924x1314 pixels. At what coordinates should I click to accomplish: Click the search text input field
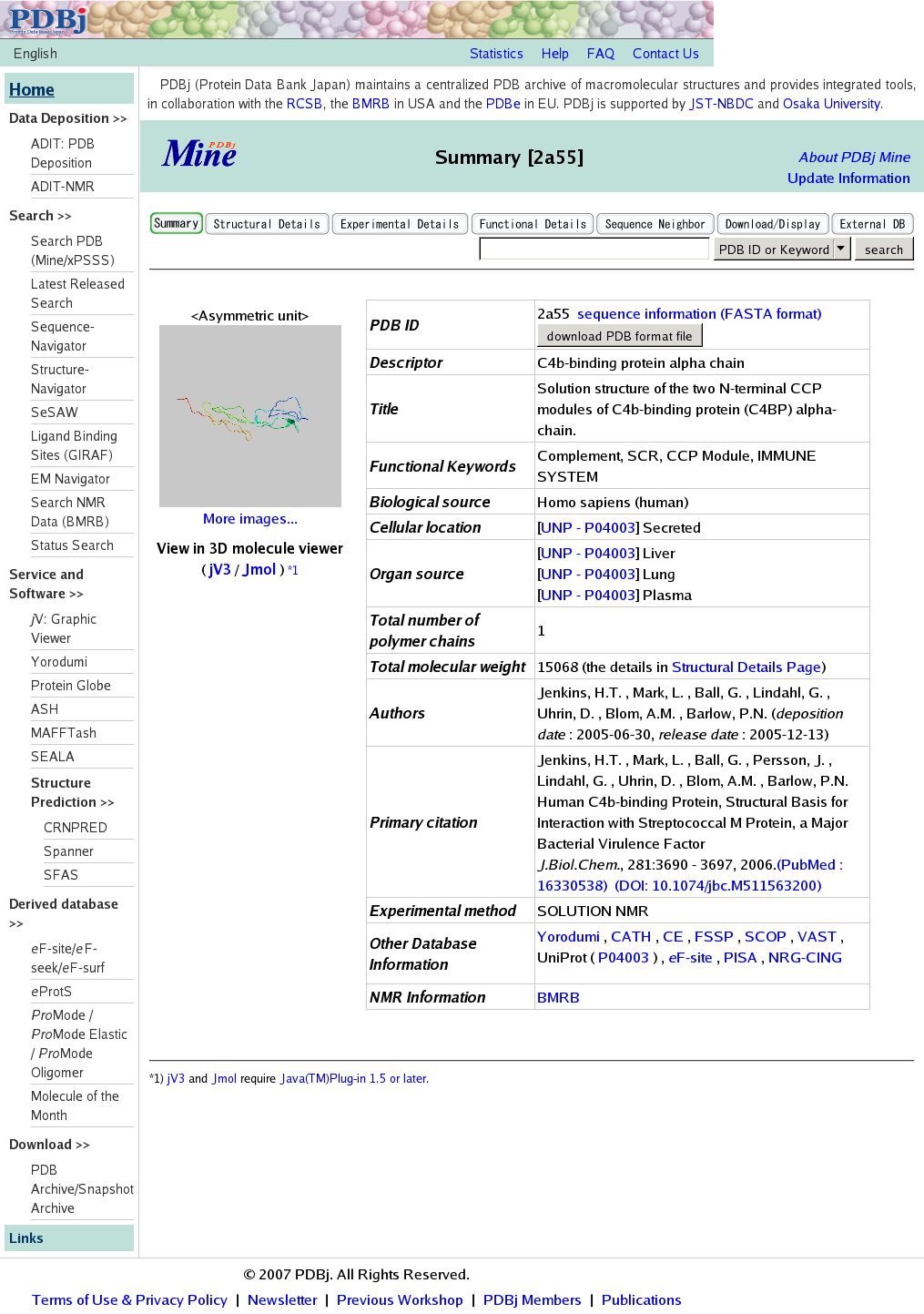594,249
